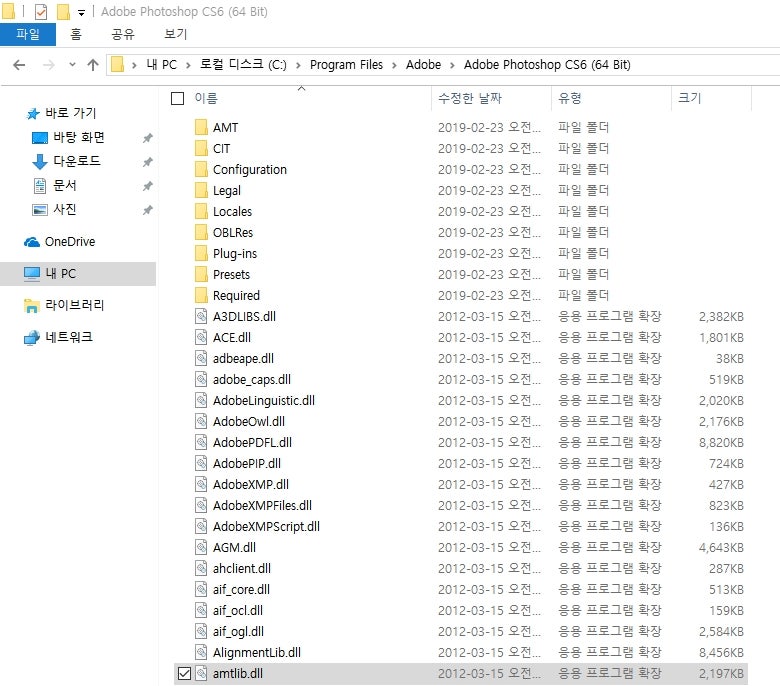The image size is (780, 686).
Task: Open 문서 in the sidebar
Action: click(65, 186)
